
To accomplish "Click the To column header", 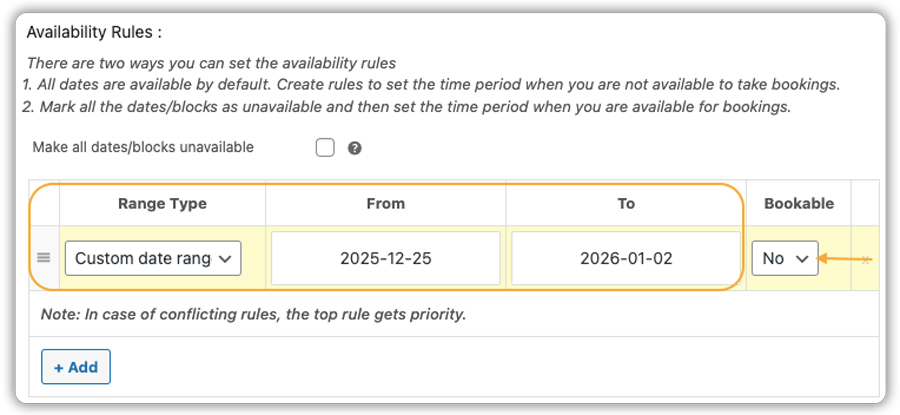I will click(626, 203).
